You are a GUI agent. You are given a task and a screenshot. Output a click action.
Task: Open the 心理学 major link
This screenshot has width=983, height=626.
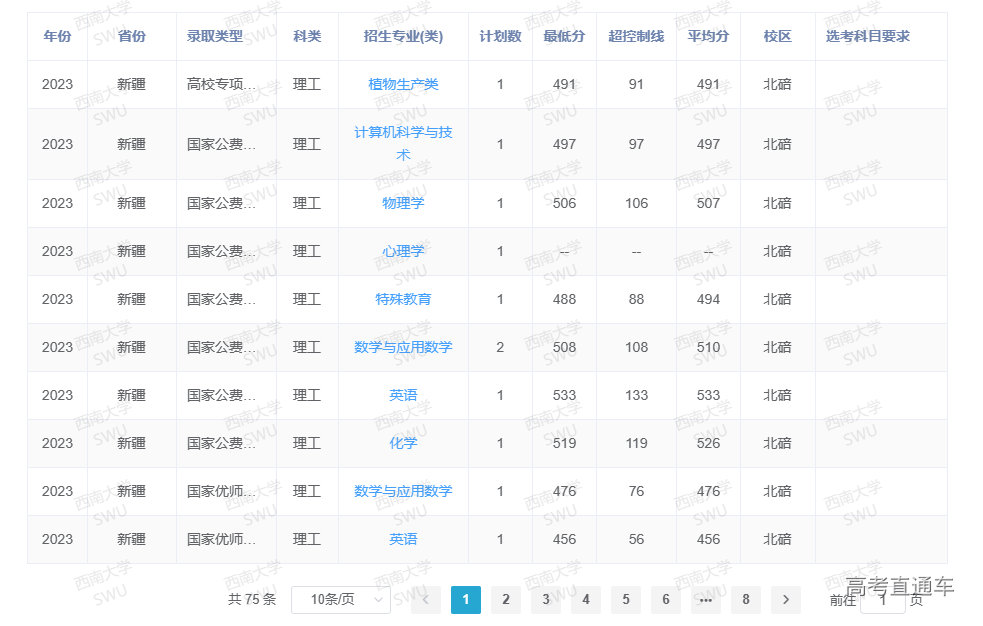pyautogui.click(x=403, y=251)
